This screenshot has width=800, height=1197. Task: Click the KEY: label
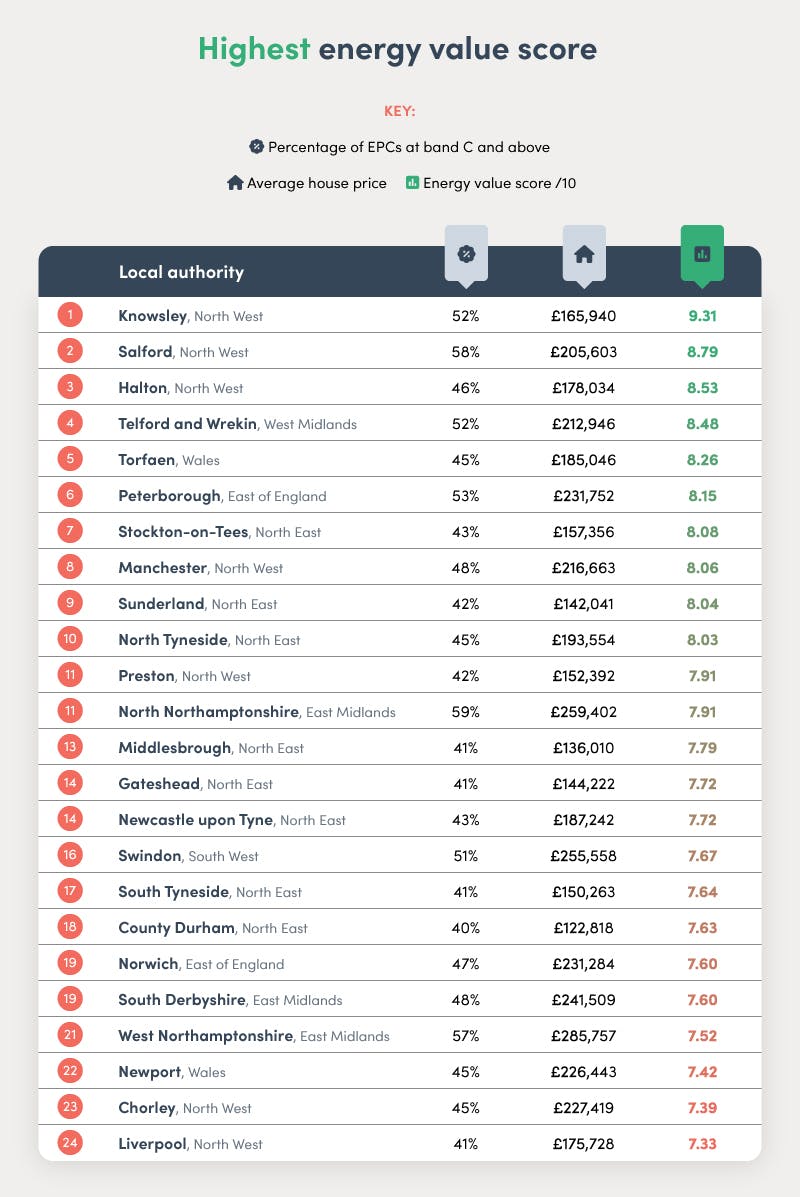pos(400,111)
